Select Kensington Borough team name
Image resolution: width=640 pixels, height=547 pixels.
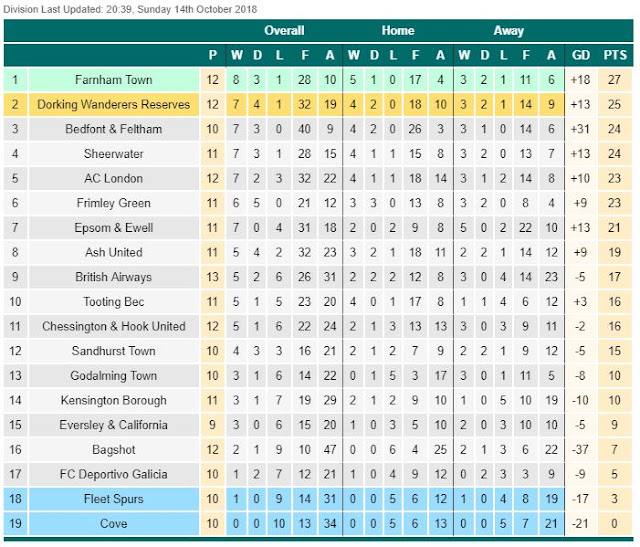[x=114, y=400]
